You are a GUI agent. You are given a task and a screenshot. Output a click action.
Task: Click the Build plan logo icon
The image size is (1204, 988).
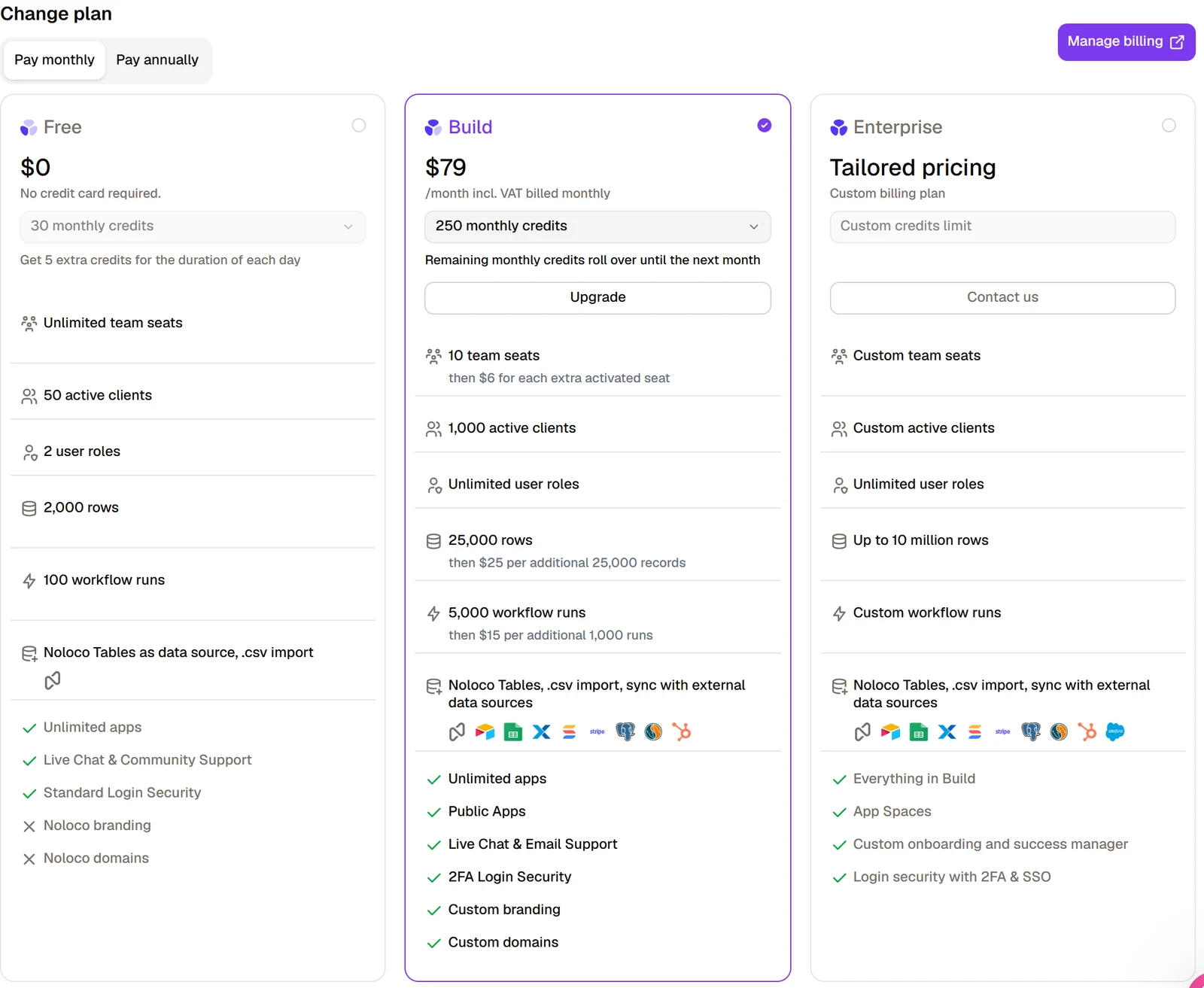coord(433,128)
